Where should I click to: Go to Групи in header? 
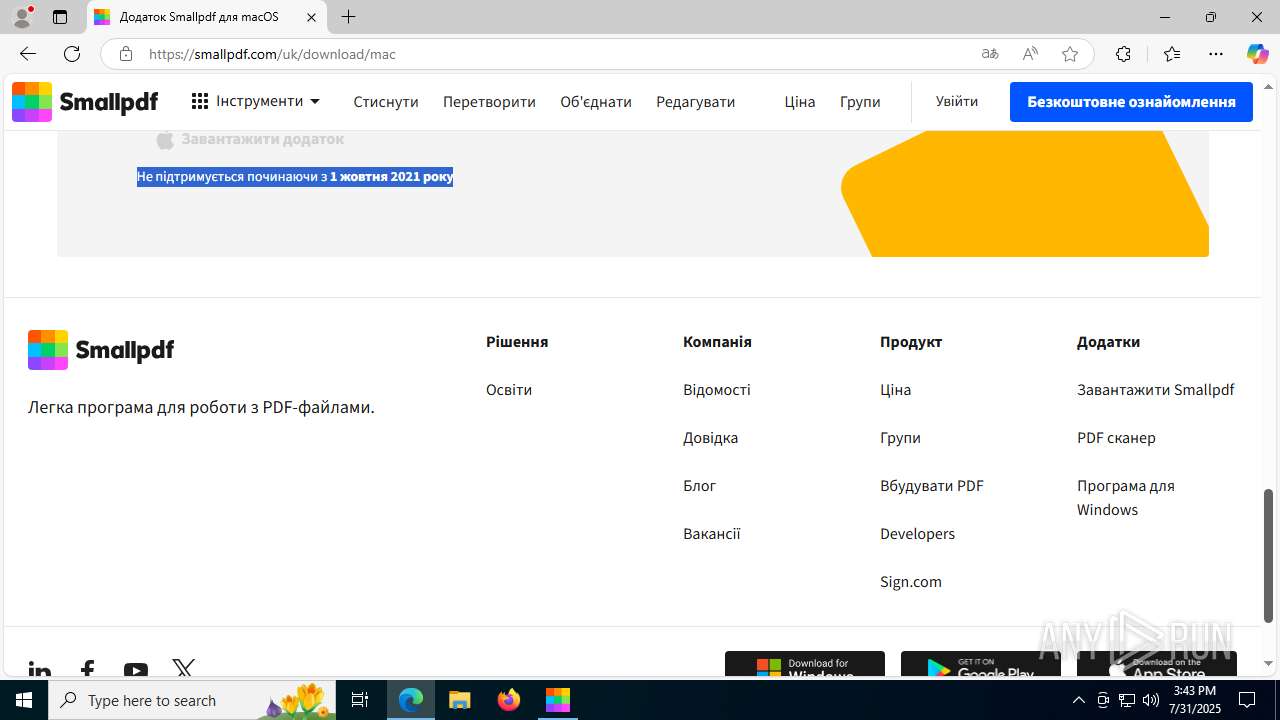[860, 102]
